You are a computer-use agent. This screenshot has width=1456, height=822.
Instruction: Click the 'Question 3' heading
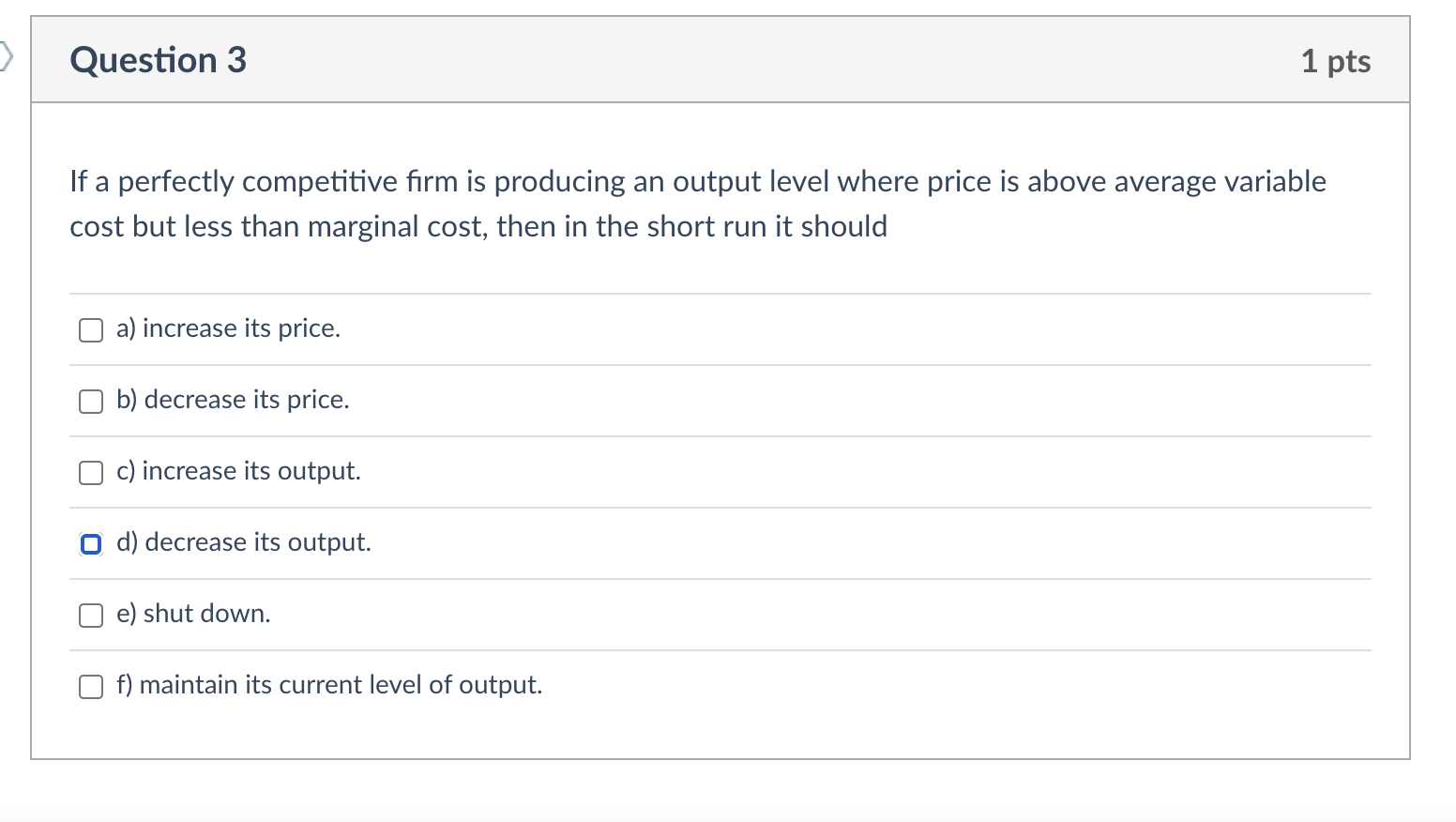(158, 60)
